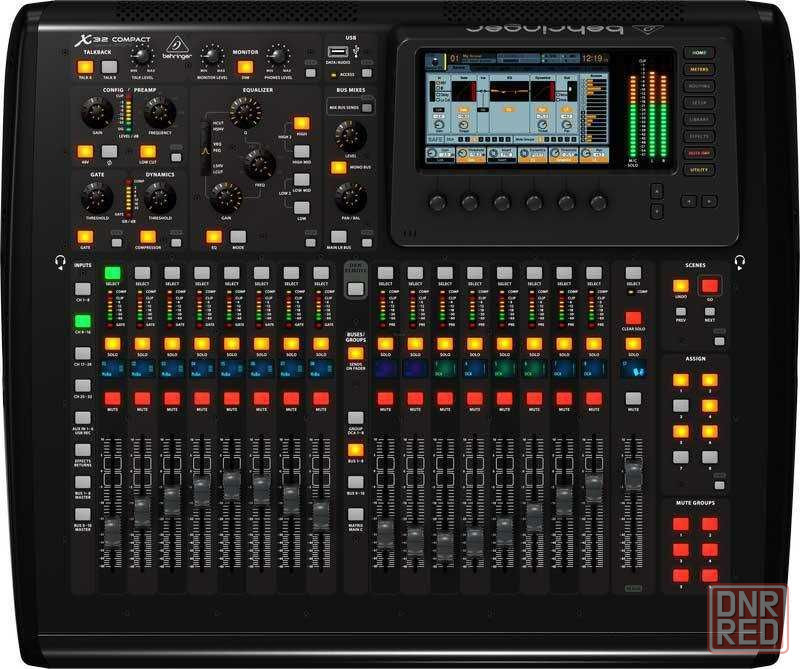The height and width of the screenshot is (669, 800).
Task: Hit the Clear Solo button
Action: point(633,318)
